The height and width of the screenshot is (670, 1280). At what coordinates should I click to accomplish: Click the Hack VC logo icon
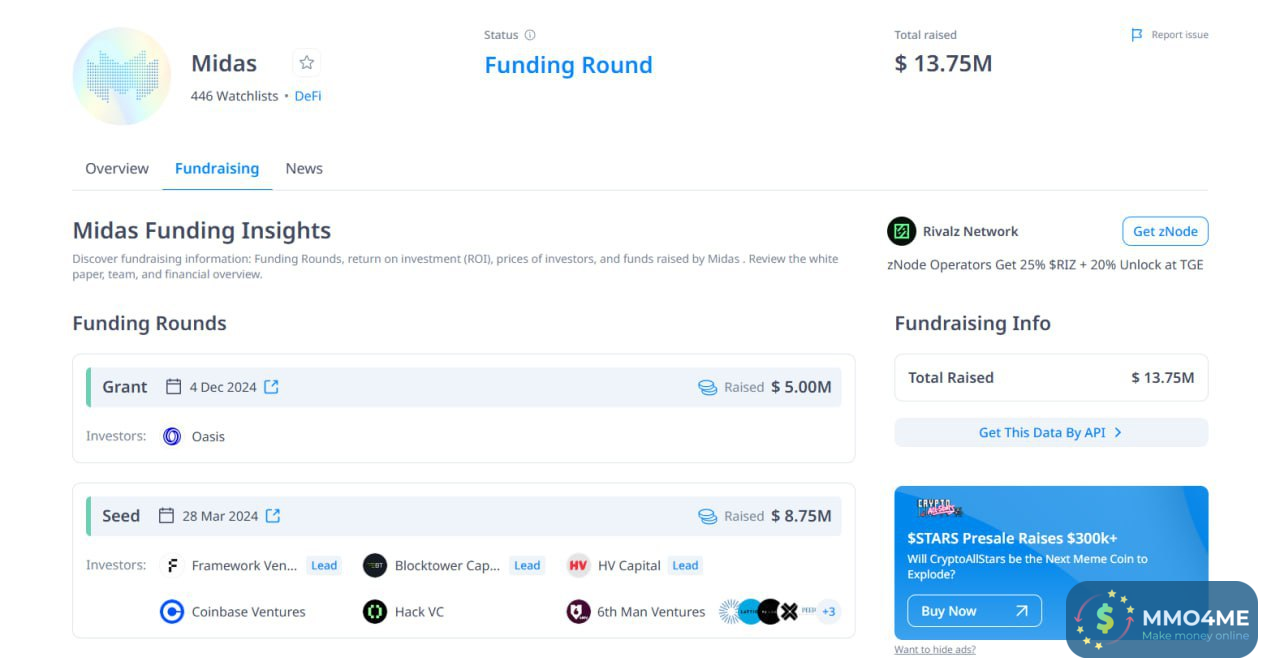[x=375, y=612]
